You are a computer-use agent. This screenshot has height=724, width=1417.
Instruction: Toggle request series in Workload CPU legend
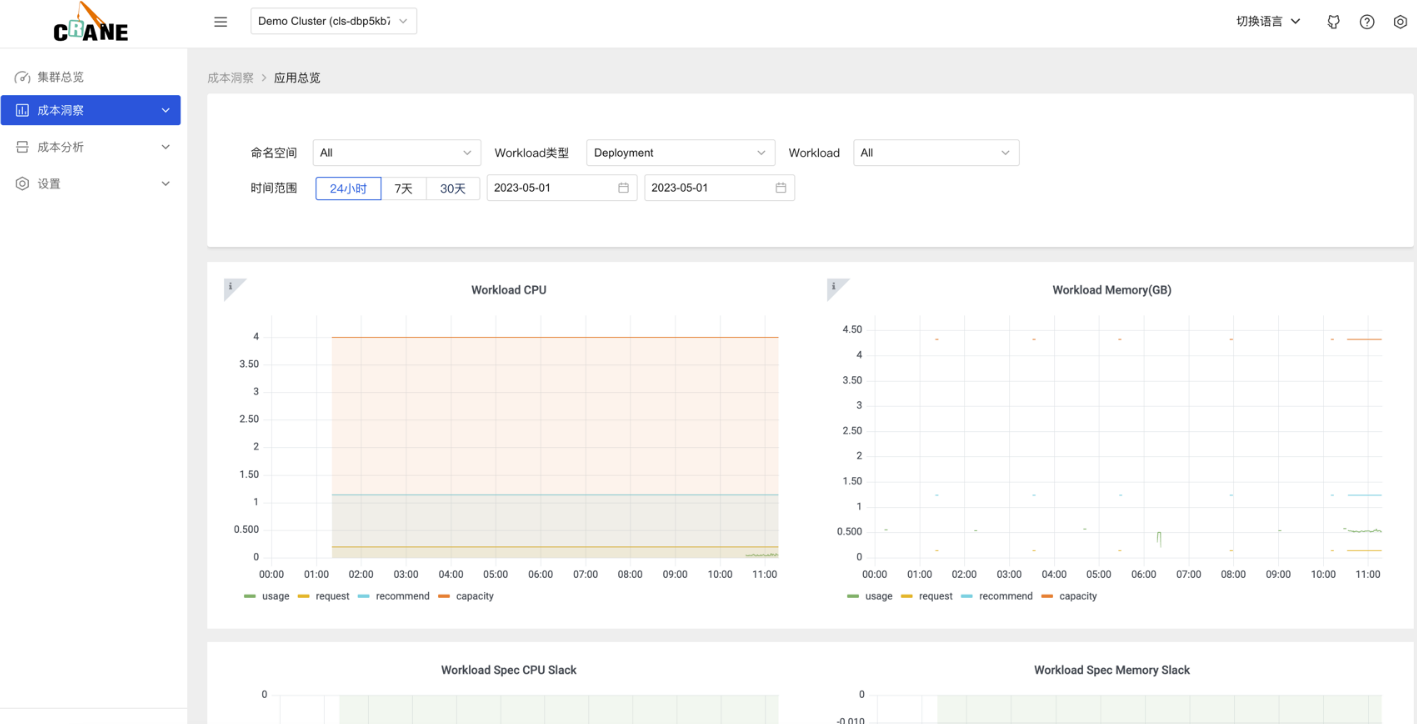324,596
